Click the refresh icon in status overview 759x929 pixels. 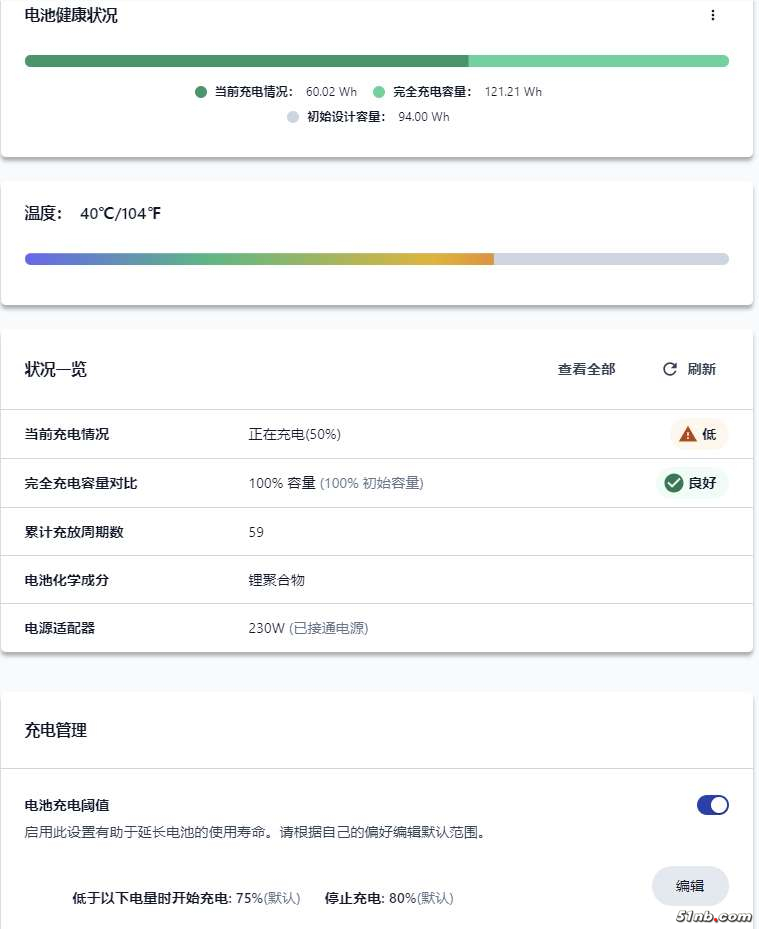(x=670, y=369)
